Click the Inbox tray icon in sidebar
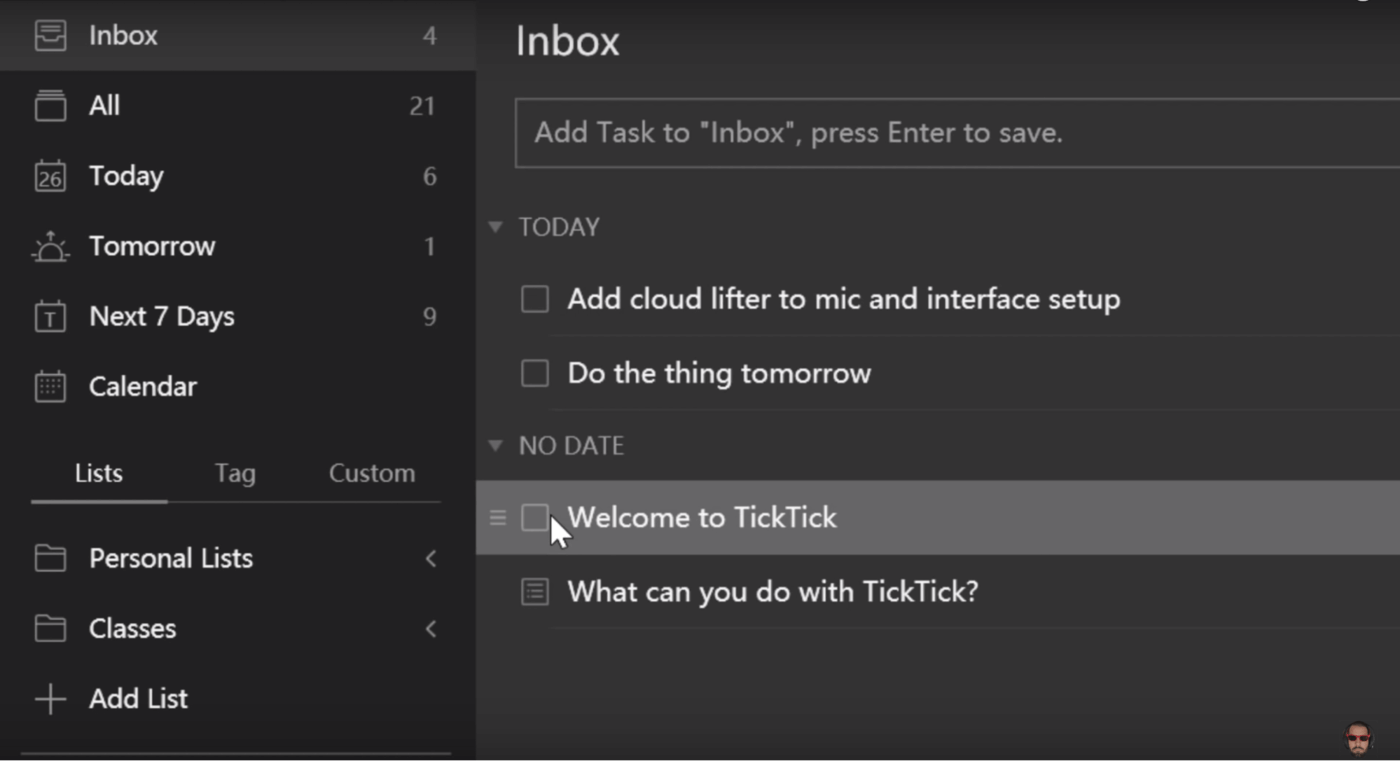Screen dimensions: 1400x761 [x=50, y=35]
